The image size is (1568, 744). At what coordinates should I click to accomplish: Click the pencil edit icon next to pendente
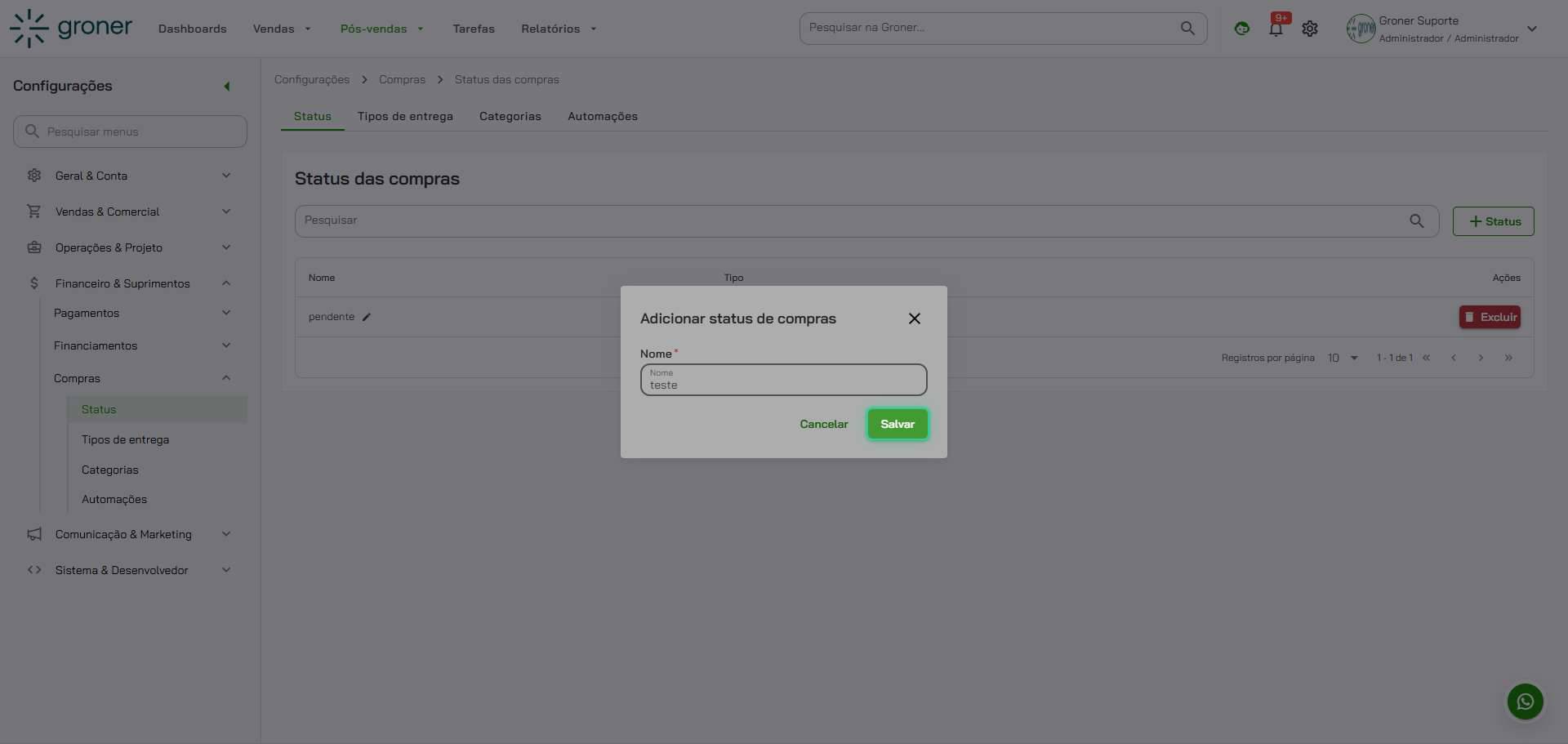[x=367, y=317]
